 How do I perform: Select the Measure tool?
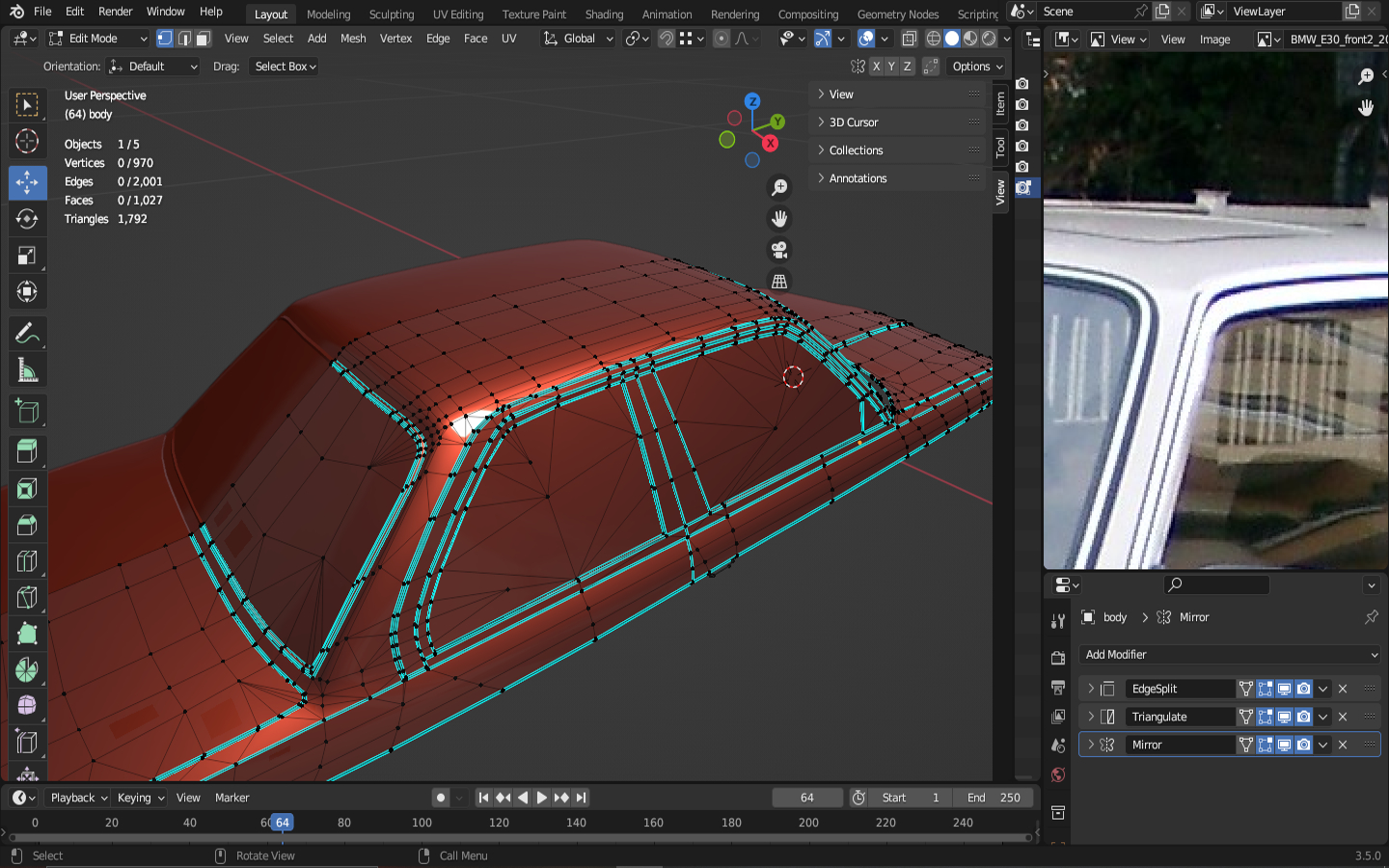[27, 370]
